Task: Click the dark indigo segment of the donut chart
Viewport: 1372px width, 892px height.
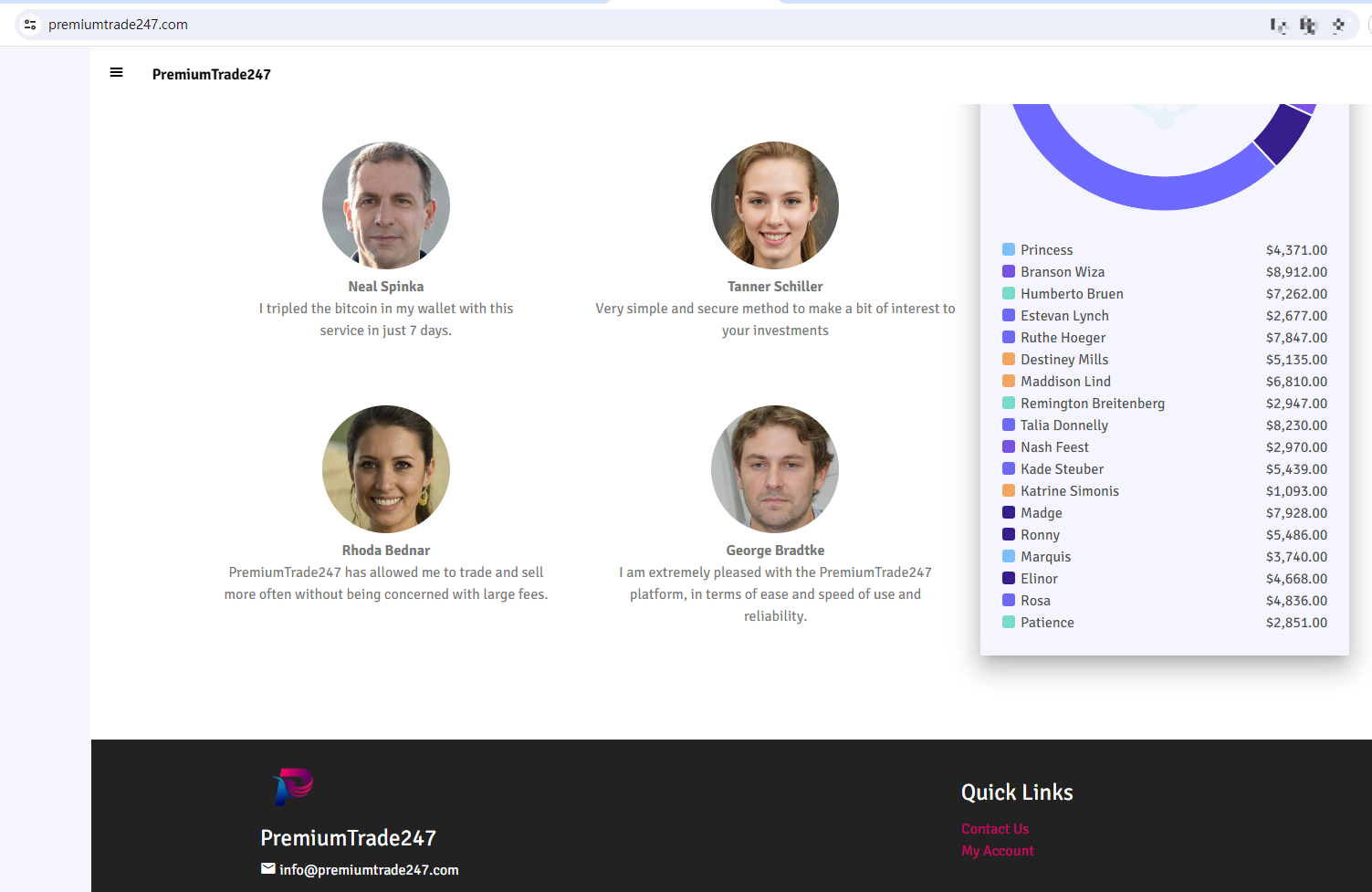Action: click(1284, 133)
